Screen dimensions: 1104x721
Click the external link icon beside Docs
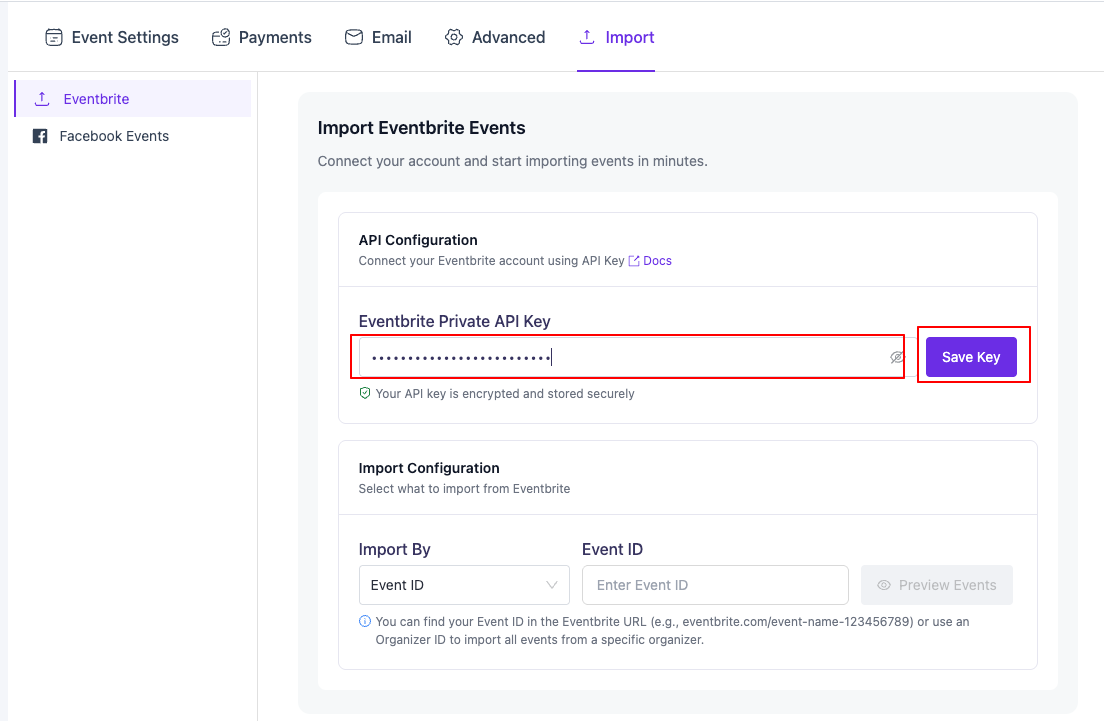(634, 261)
